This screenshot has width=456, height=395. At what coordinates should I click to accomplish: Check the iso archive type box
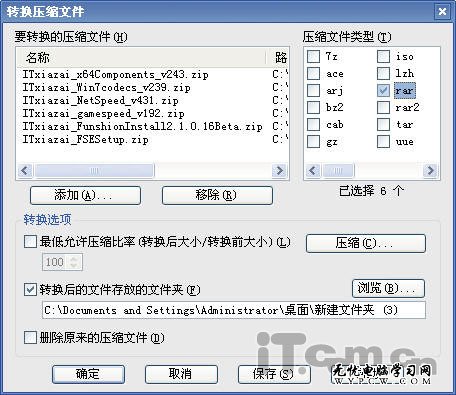tap(383, 56)
